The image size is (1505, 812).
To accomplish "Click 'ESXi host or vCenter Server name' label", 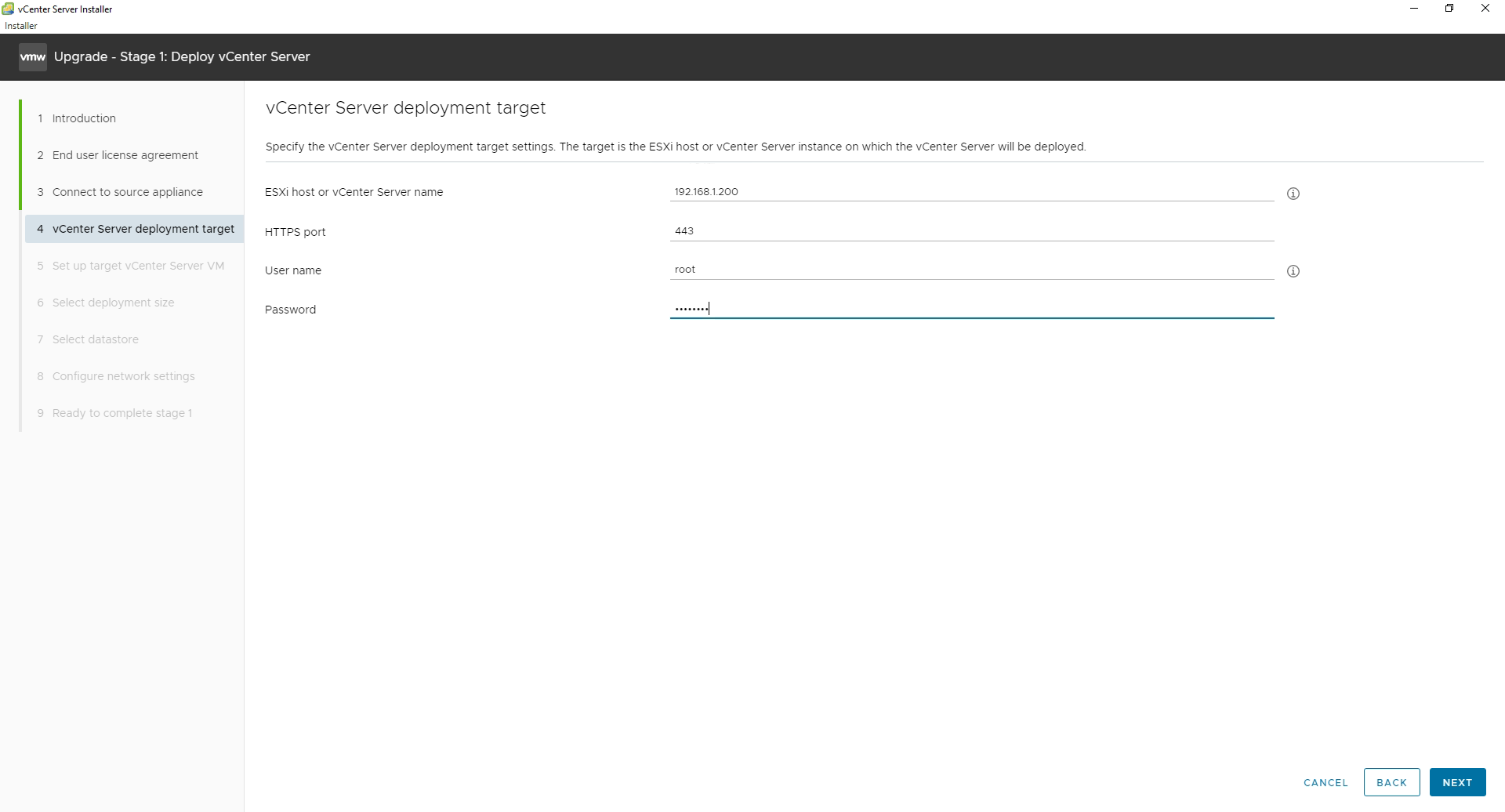I will coord(354,192).
